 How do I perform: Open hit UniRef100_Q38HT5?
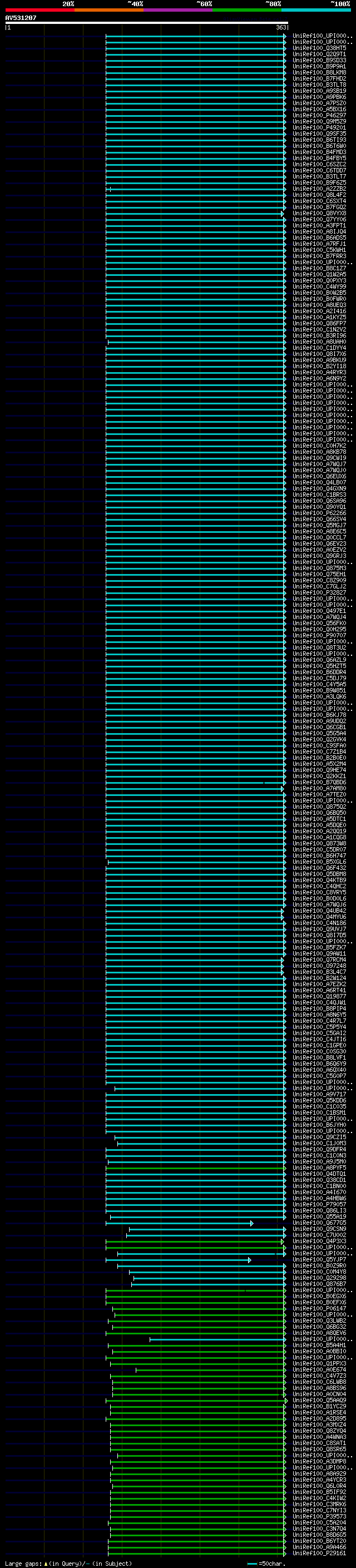pos(319,48)
